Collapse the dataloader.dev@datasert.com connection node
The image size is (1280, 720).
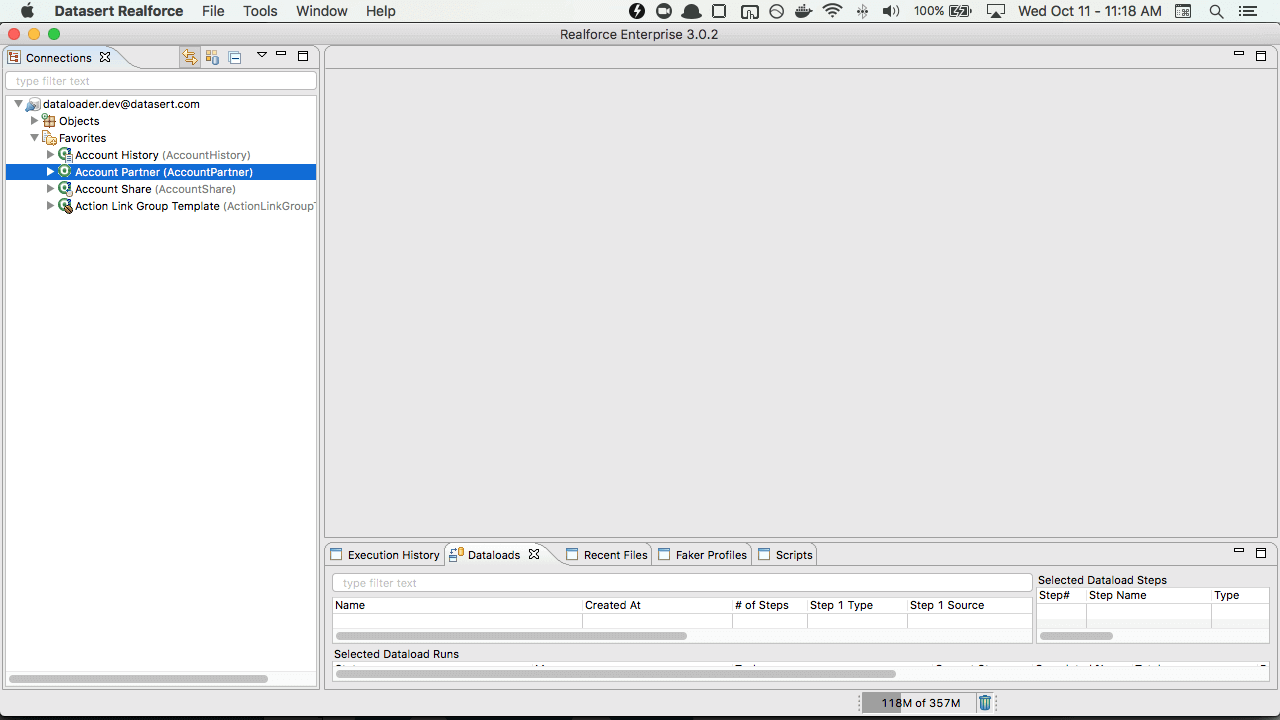(x=18, y=104)
